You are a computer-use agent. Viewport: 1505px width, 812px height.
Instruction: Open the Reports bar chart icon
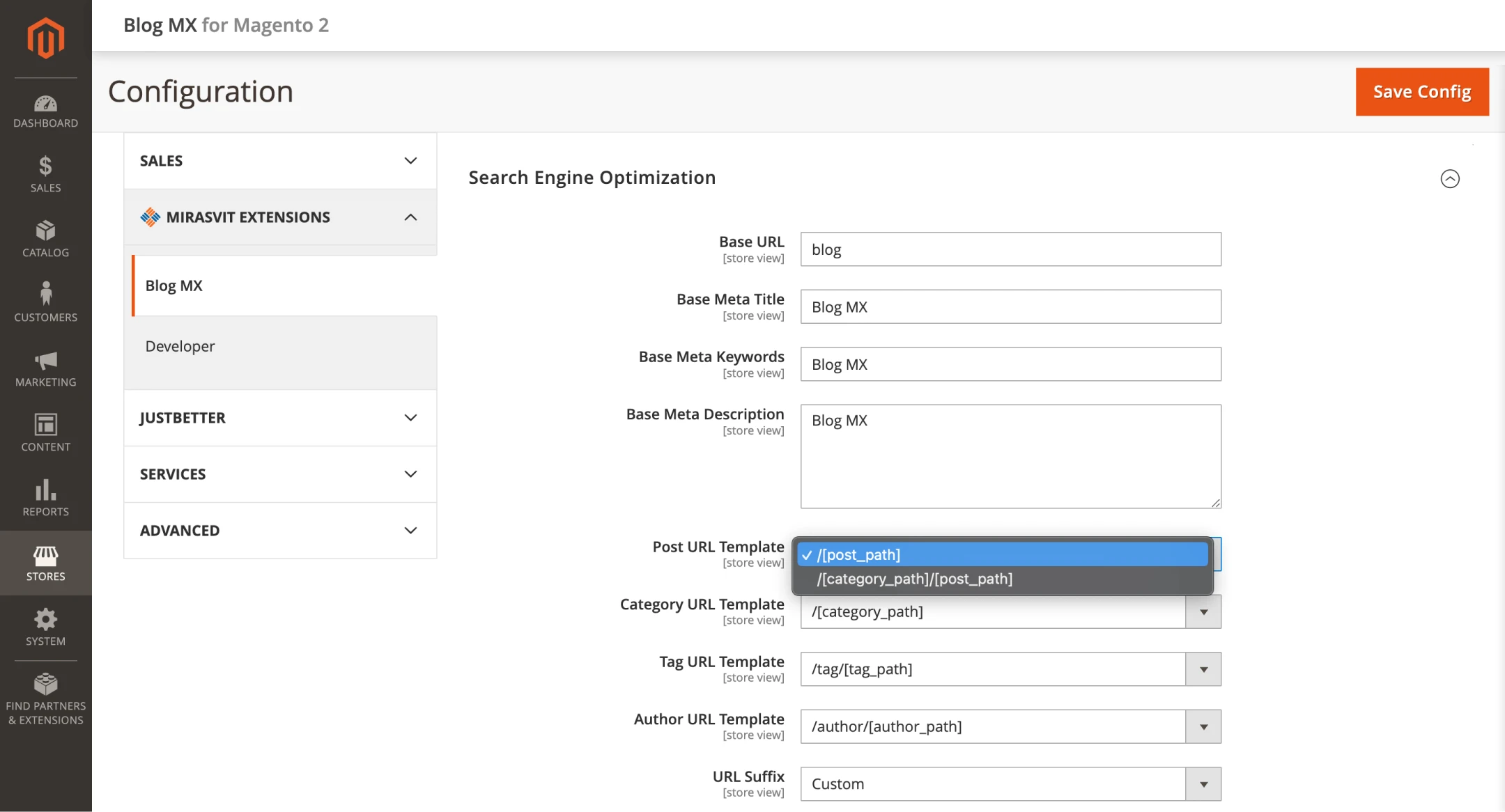click(x=45, y=497)
